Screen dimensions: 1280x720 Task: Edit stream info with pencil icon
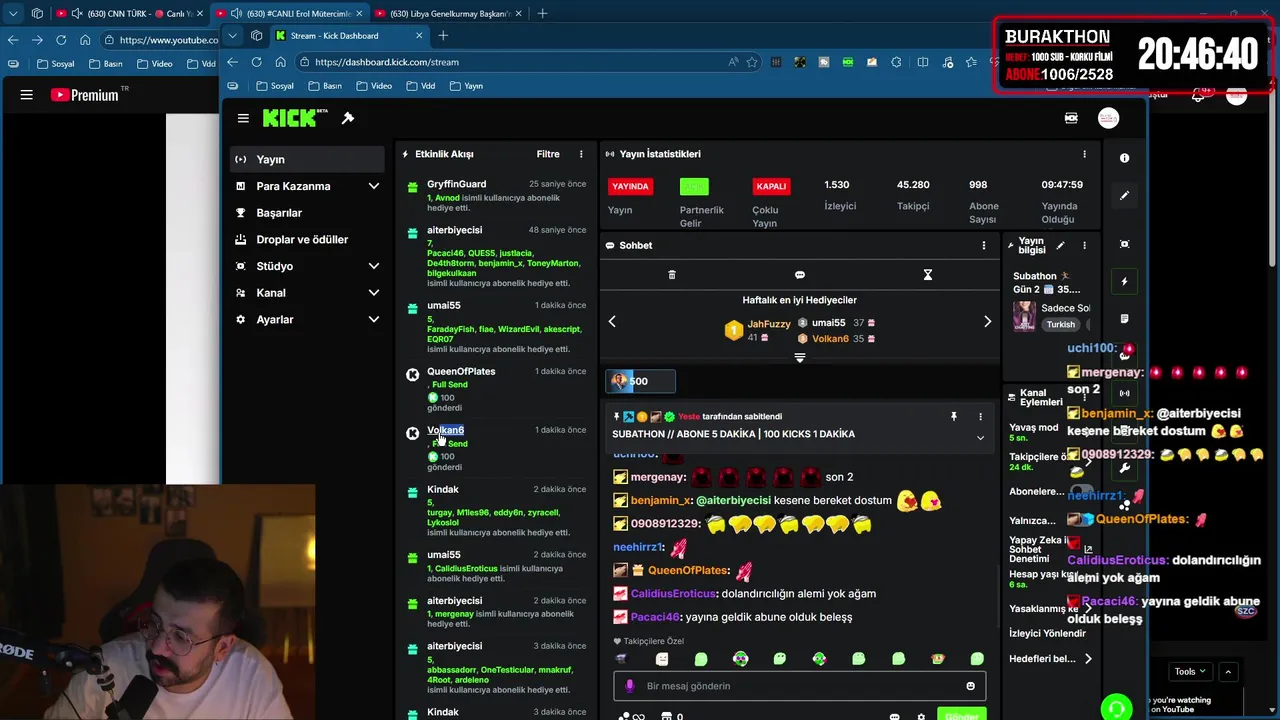click(1060, 245)
